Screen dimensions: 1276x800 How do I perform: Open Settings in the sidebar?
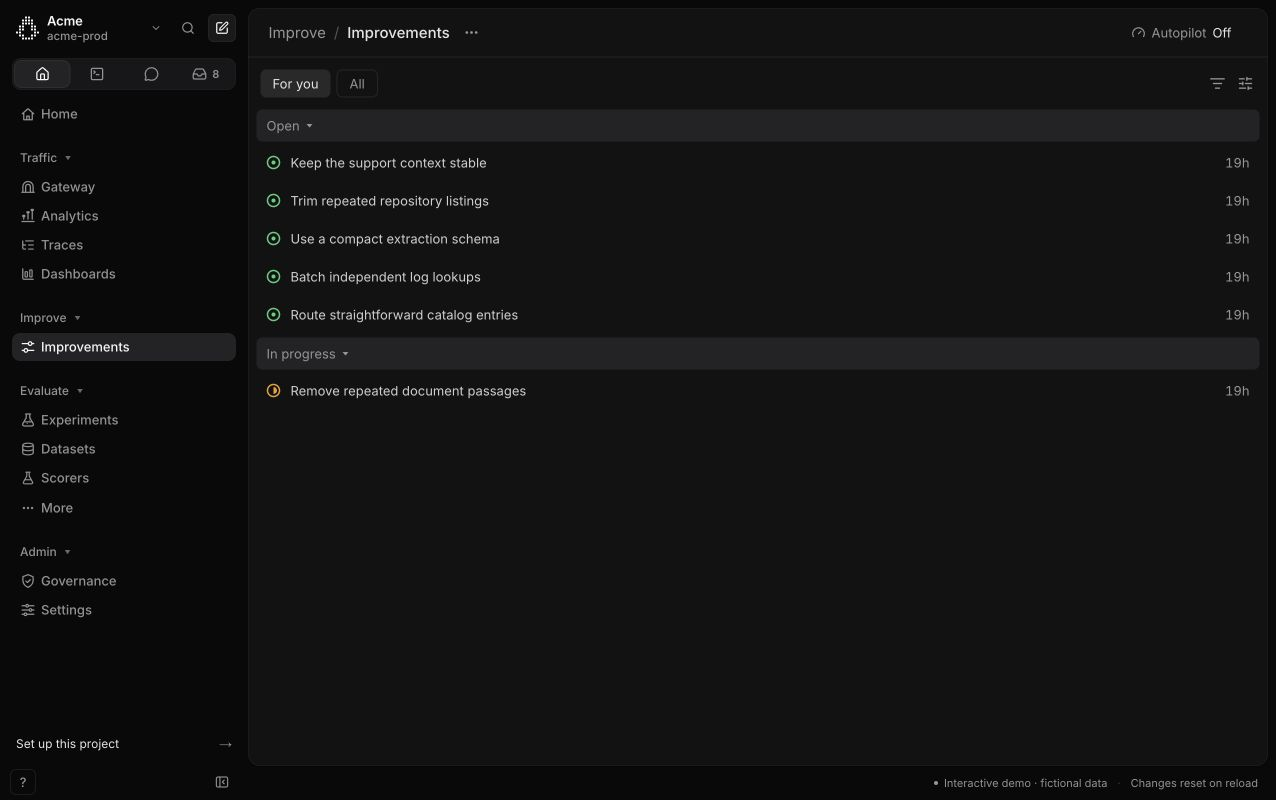pyautogui.click(x=124, y=610)
